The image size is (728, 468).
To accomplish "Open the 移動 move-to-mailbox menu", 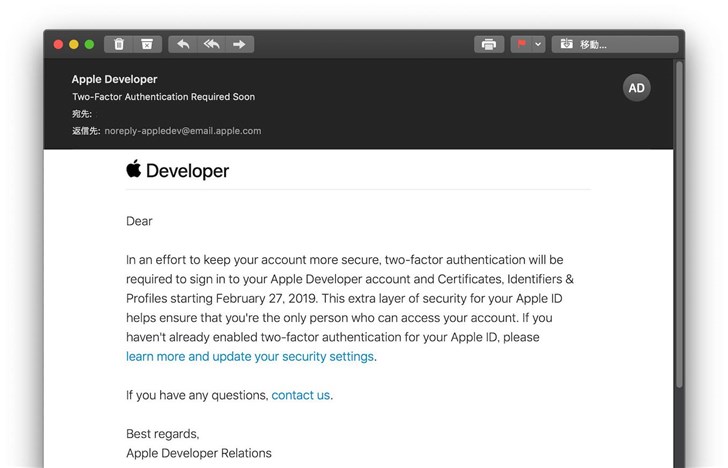I will (615, 44).
